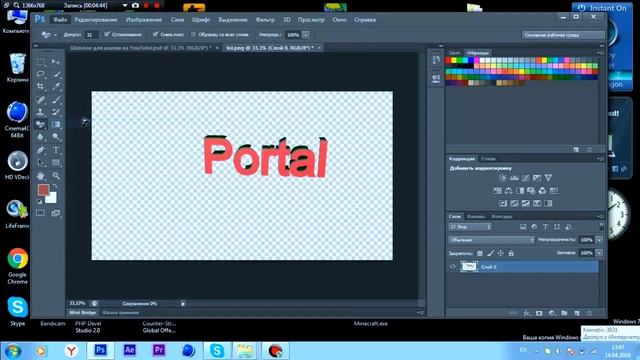
Task: Open Swatches panel options menu
Action: coord(600,53)
